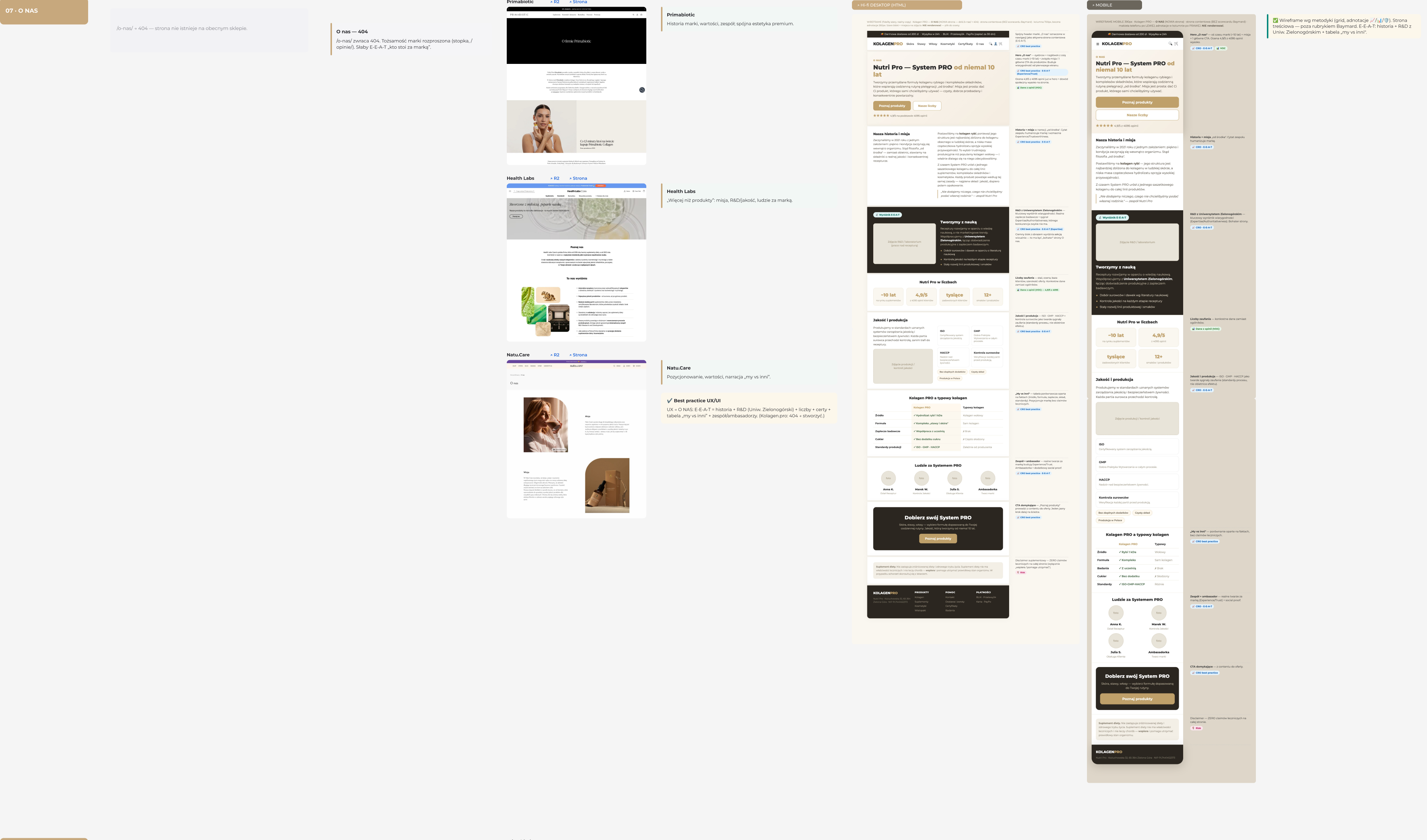Click KOLAGENPRO logo in mobile wireframe header

[1117, 44]
